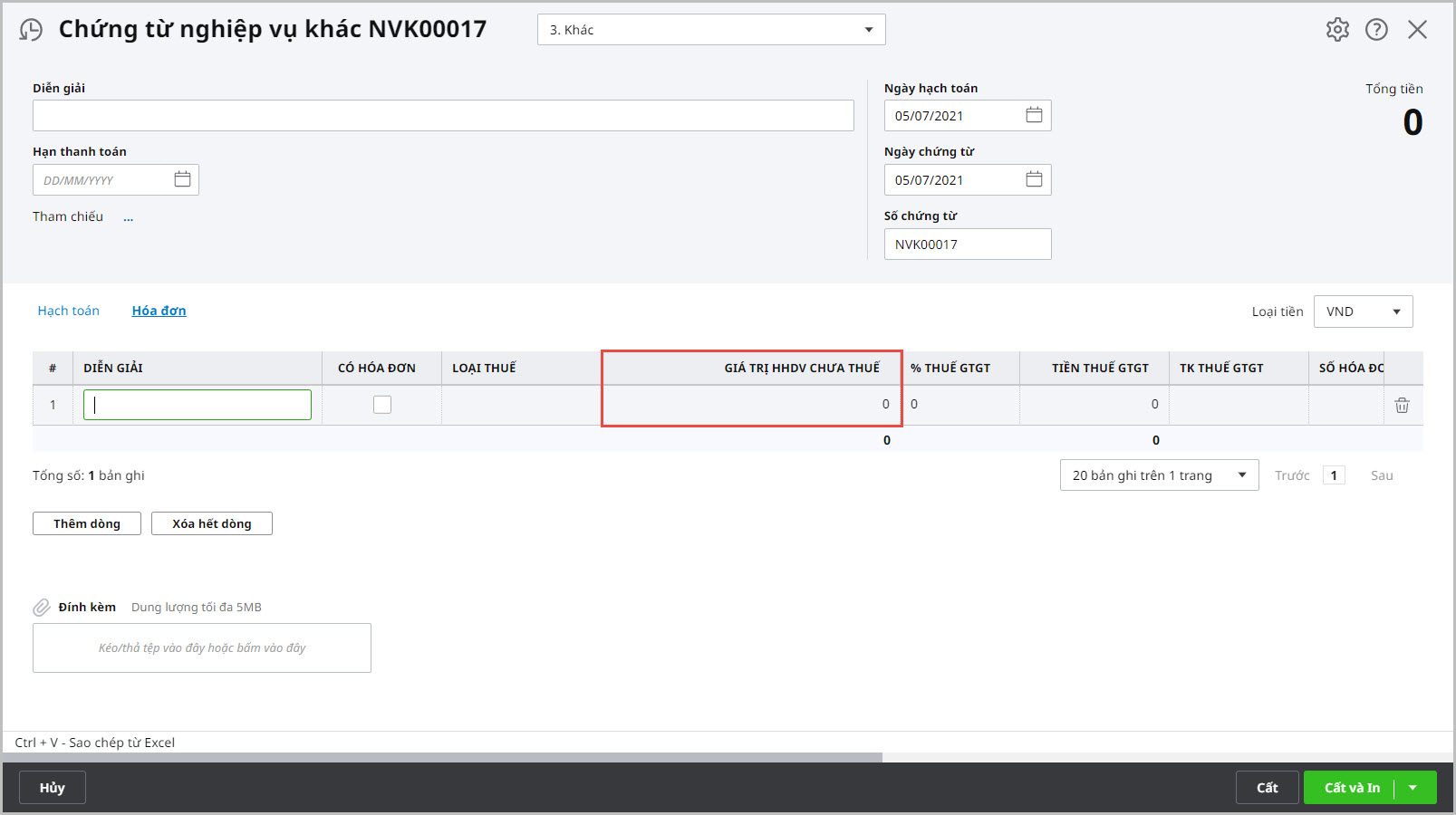This screenshot has width=1456, height=815.
Task: Tick the Có hóa đơn checkbox
Action: pyautogui.click(x=382, y=405)
